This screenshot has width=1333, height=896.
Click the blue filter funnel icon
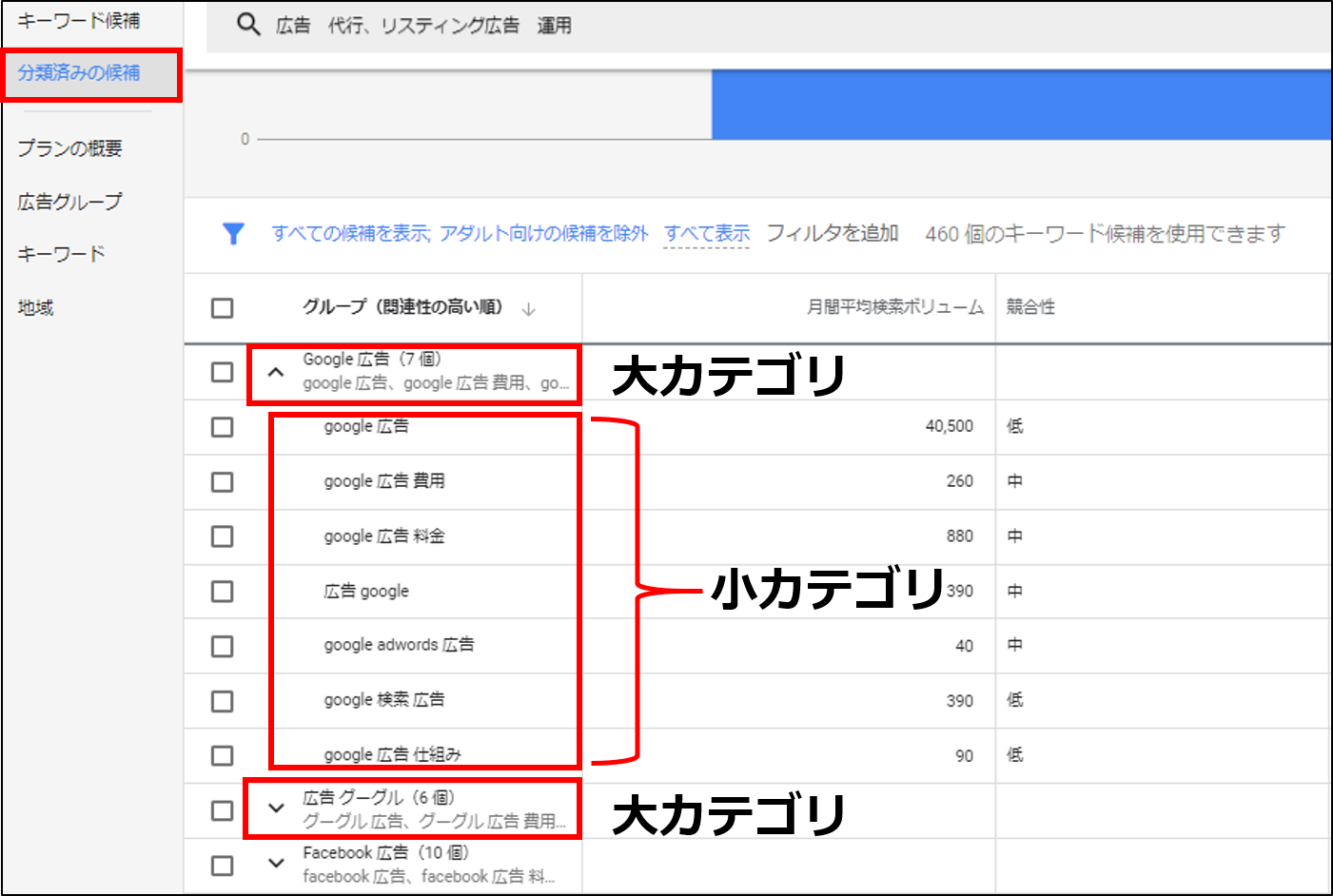(233, 233)
